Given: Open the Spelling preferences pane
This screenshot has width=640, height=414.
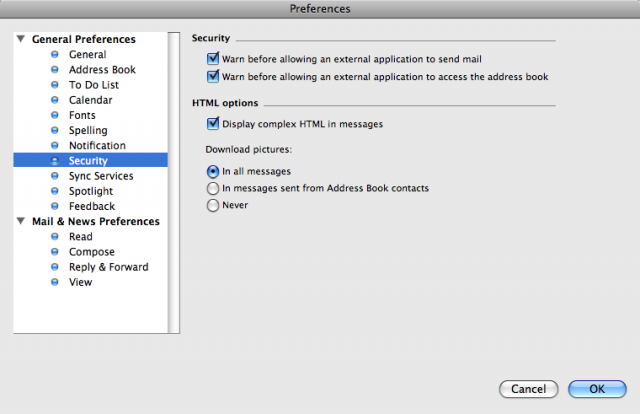Looking at the screenshot, I should (88, 130).
